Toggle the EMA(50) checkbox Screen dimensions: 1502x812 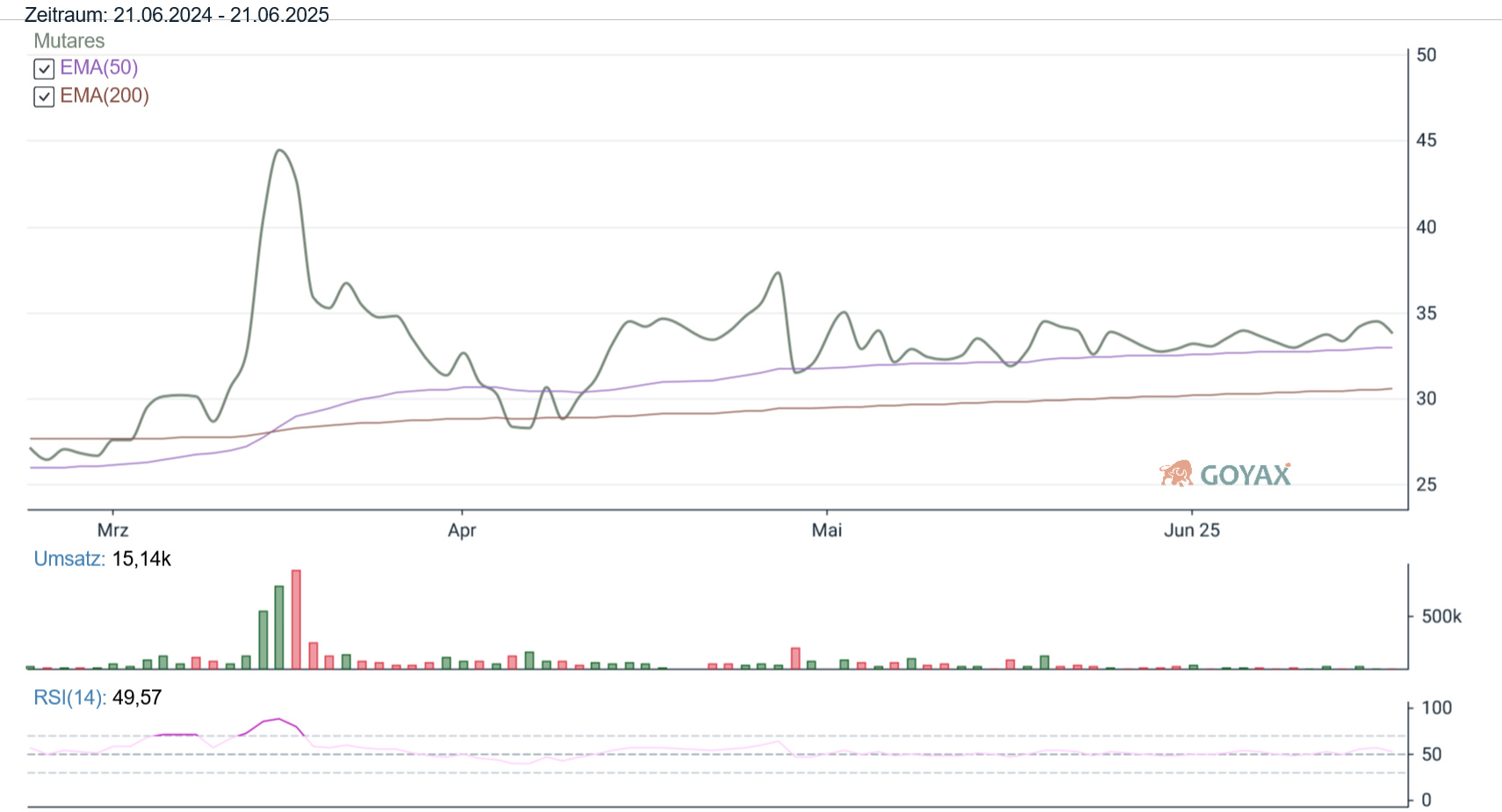(44, 68)
